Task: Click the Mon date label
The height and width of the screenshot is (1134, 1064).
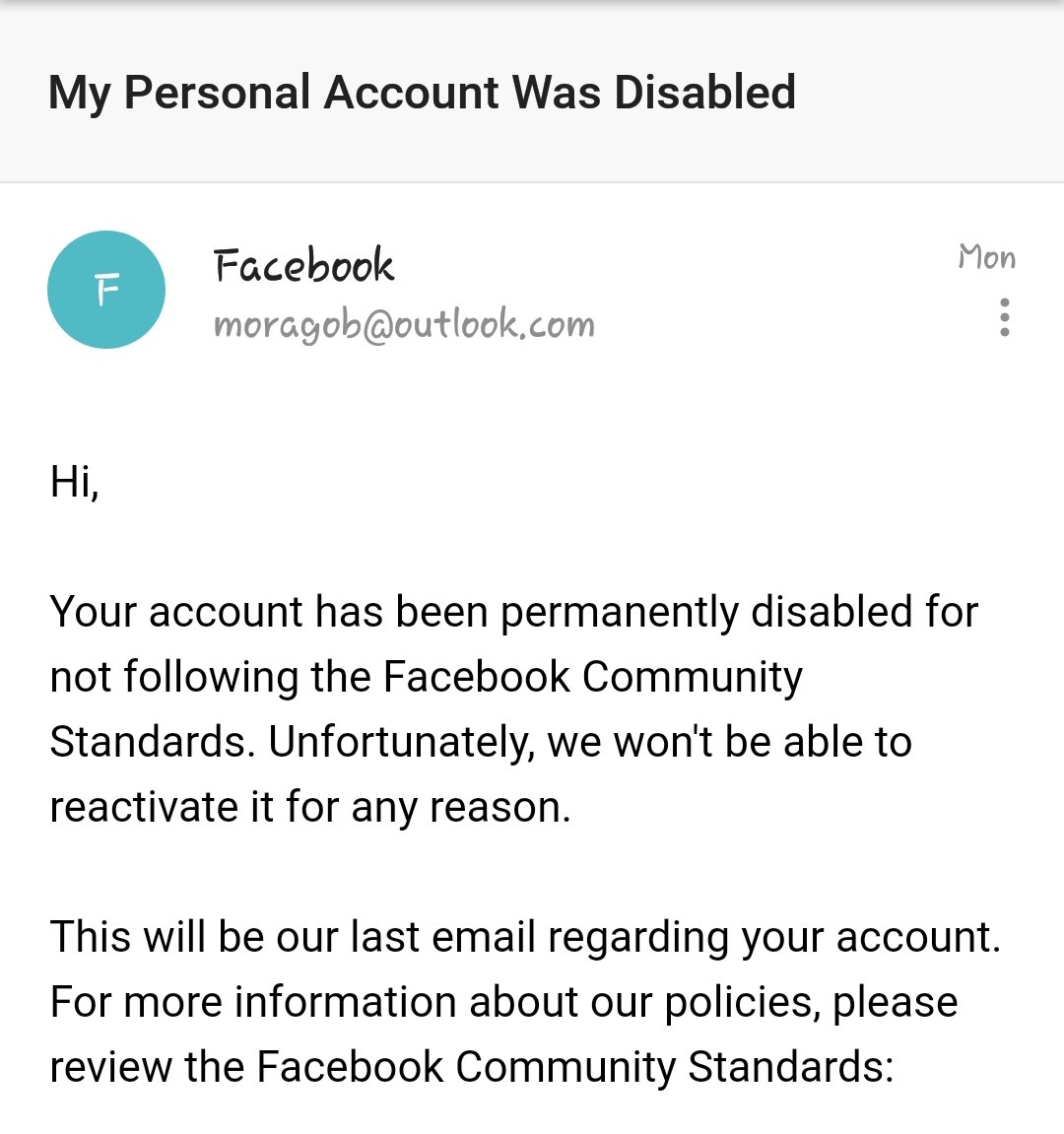Action: (985, 258)
